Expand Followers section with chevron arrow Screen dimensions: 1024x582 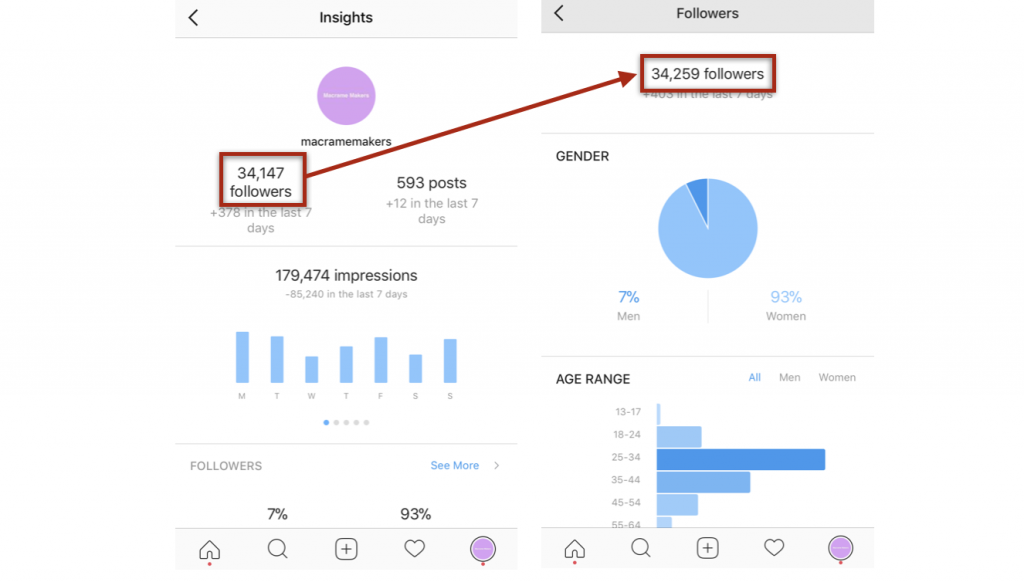point(497,465)
